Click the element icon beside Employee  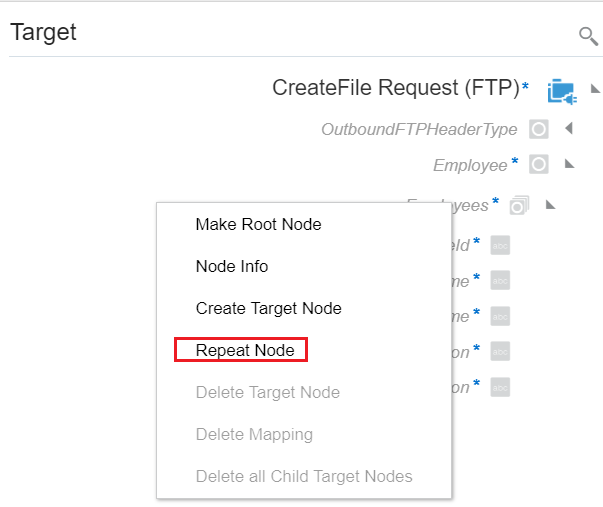539,164
